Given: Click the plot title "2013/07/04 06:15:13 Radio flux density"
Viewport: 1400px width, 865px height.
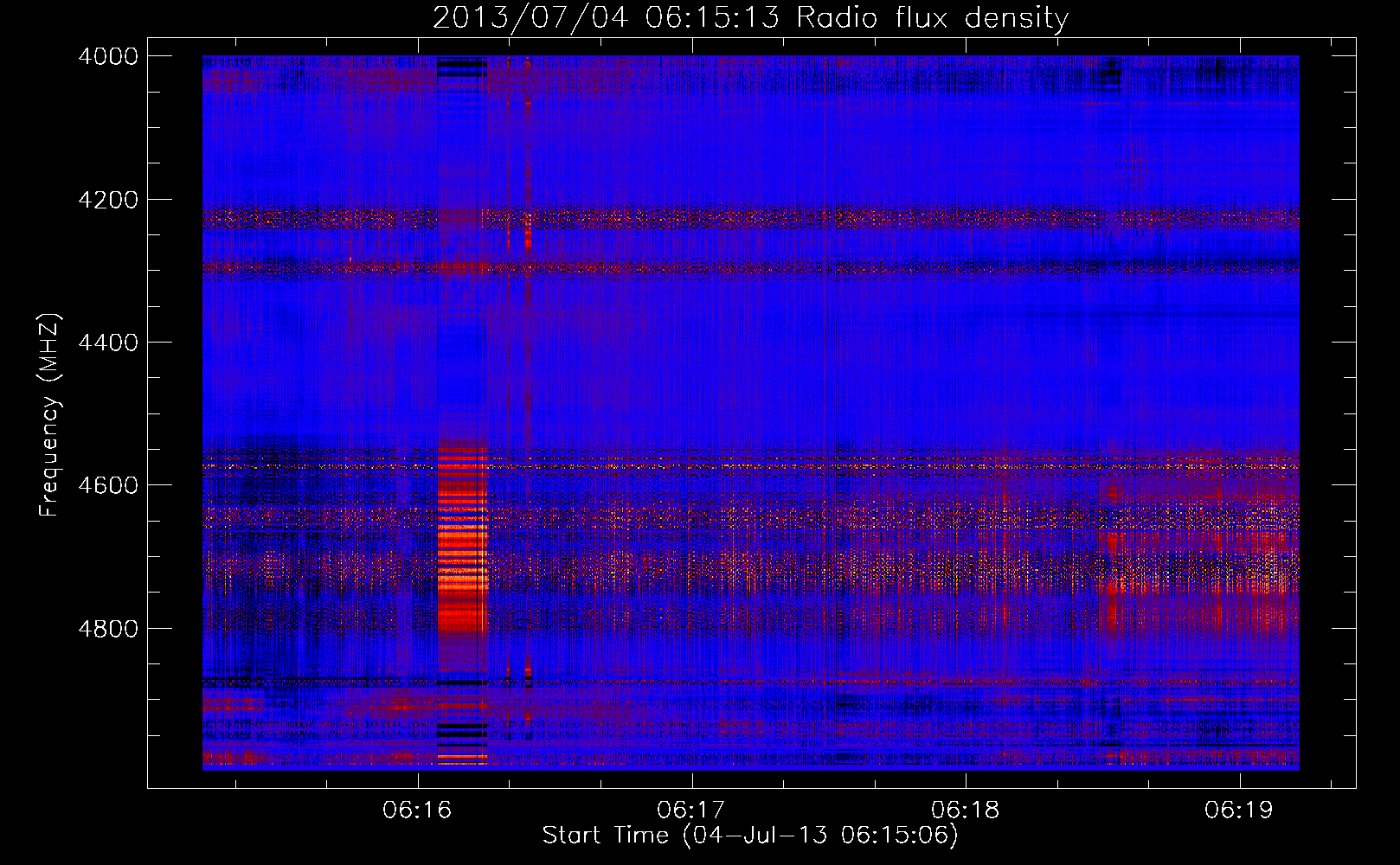Looking at the screenshot, I should tap(750, 17).
